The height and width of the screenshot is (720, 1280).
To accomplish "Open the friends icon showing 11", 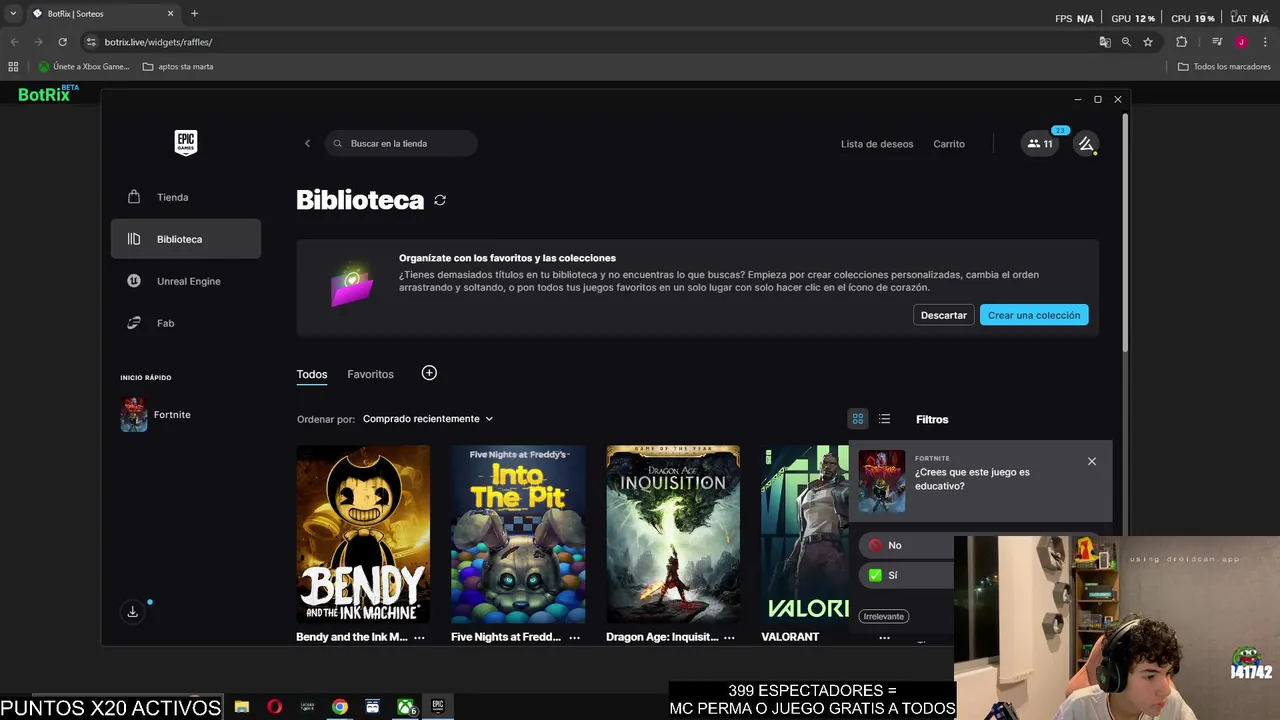I will coord(1040,144).
